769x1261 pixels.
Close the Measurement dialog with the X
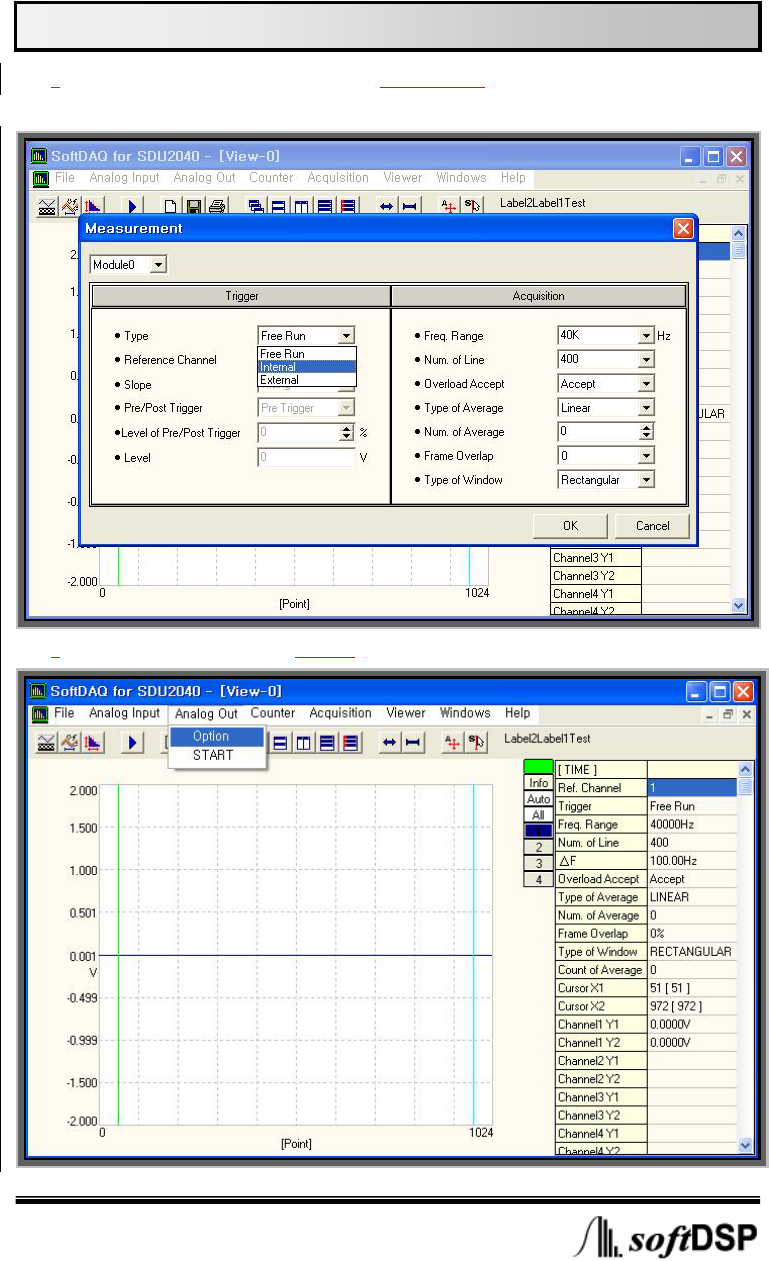point(683,229)
